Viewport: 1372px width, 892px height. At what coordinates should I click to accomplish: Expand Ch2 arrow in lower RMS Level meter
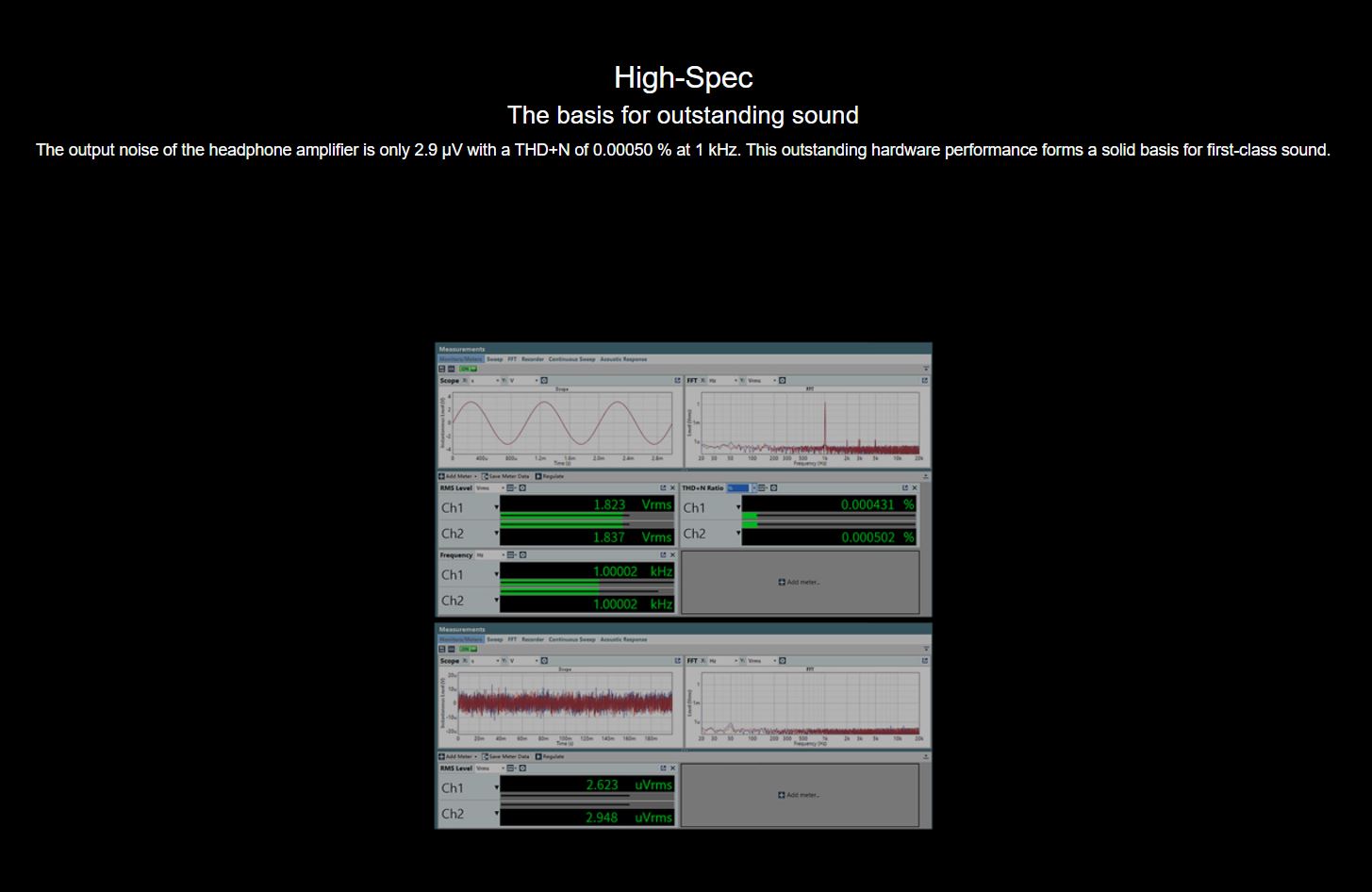coord(496,814)
